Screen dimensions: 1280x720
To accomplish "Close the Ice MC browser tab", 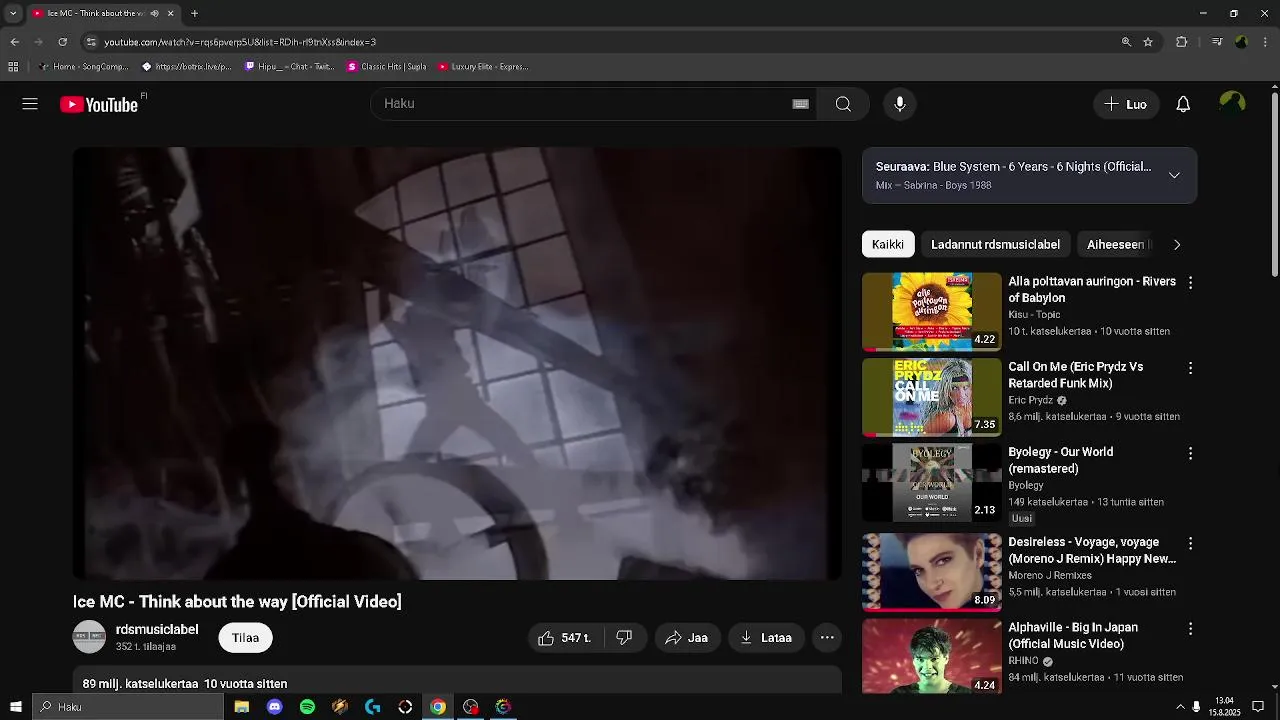I will tap(170, 13).
